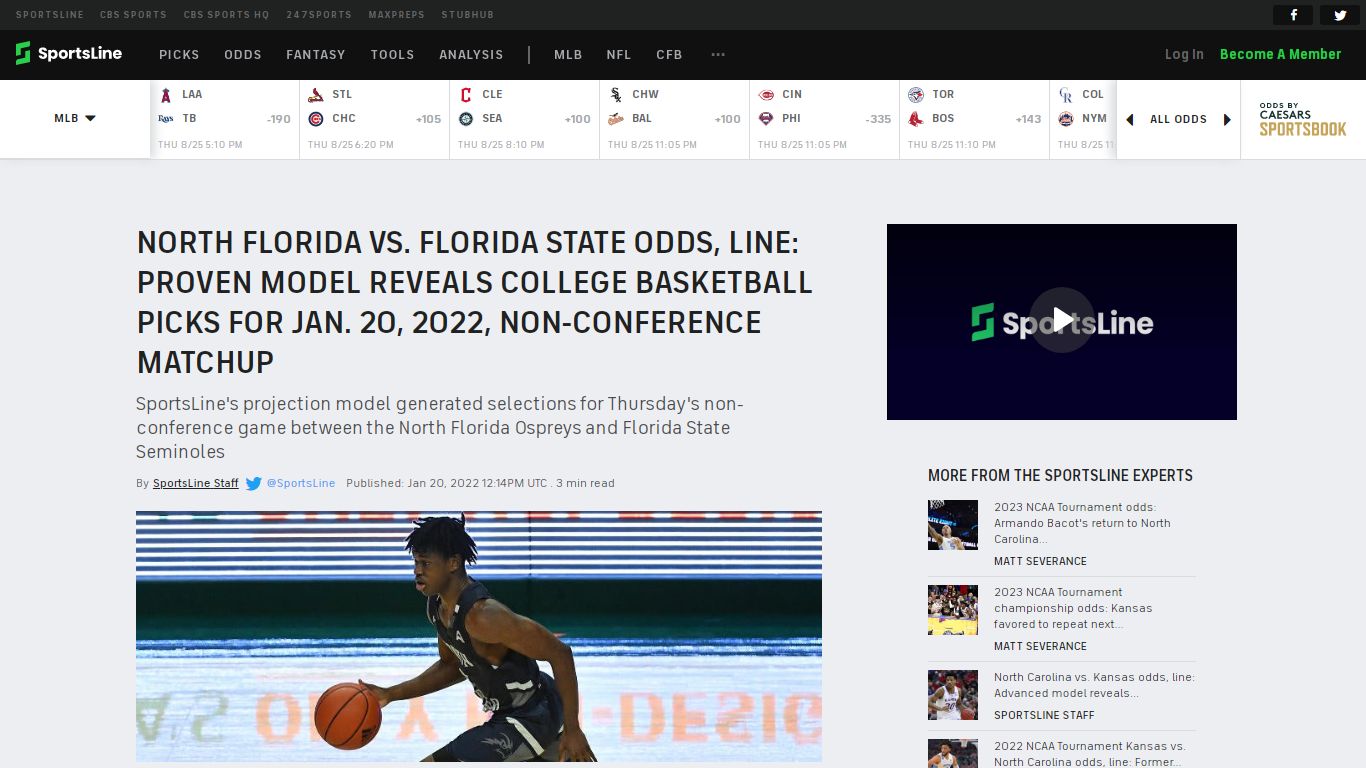Go to next odds with right arrow
Viewport: 1366px width, 768px height.
point(1227,120)
